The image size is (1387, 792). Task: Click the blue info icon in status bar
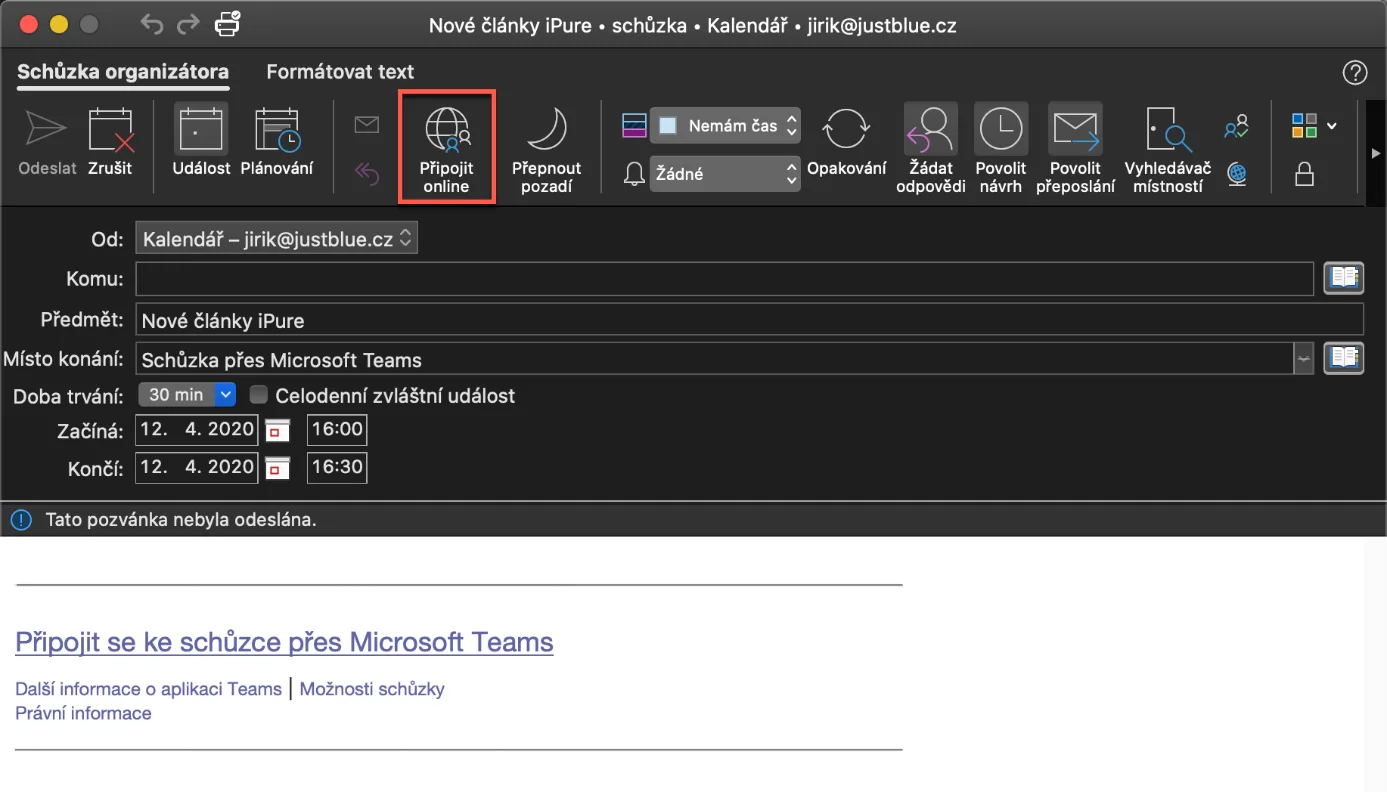tap(21, 520)
